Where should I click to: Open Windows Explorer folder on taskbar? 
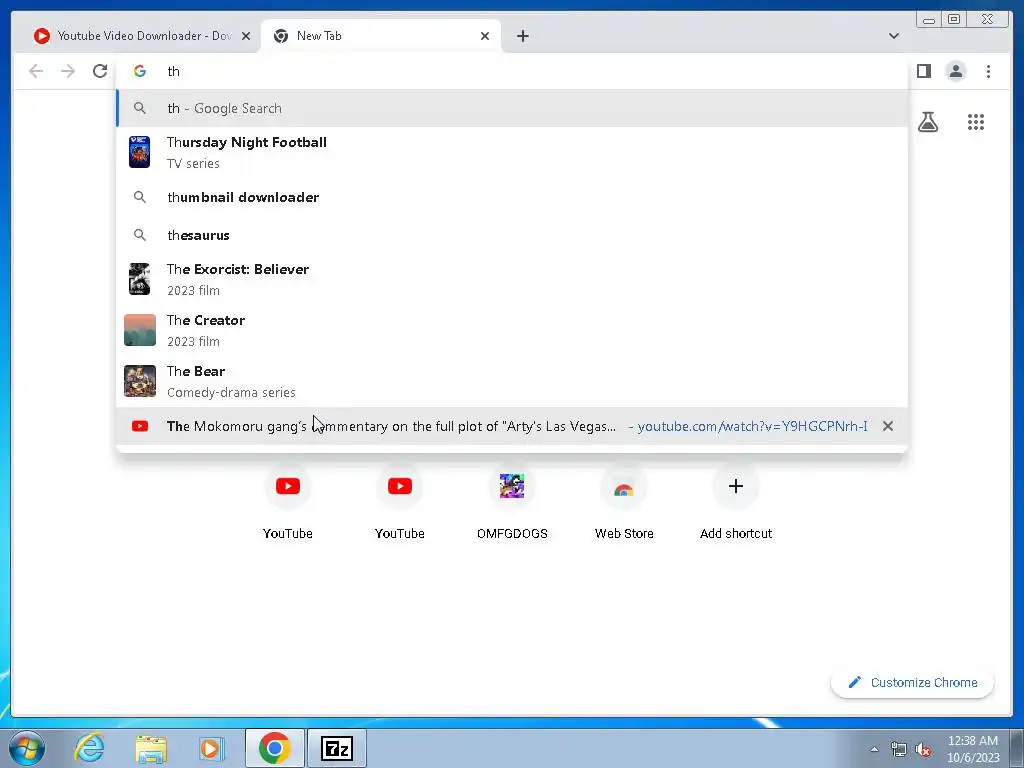151,748
